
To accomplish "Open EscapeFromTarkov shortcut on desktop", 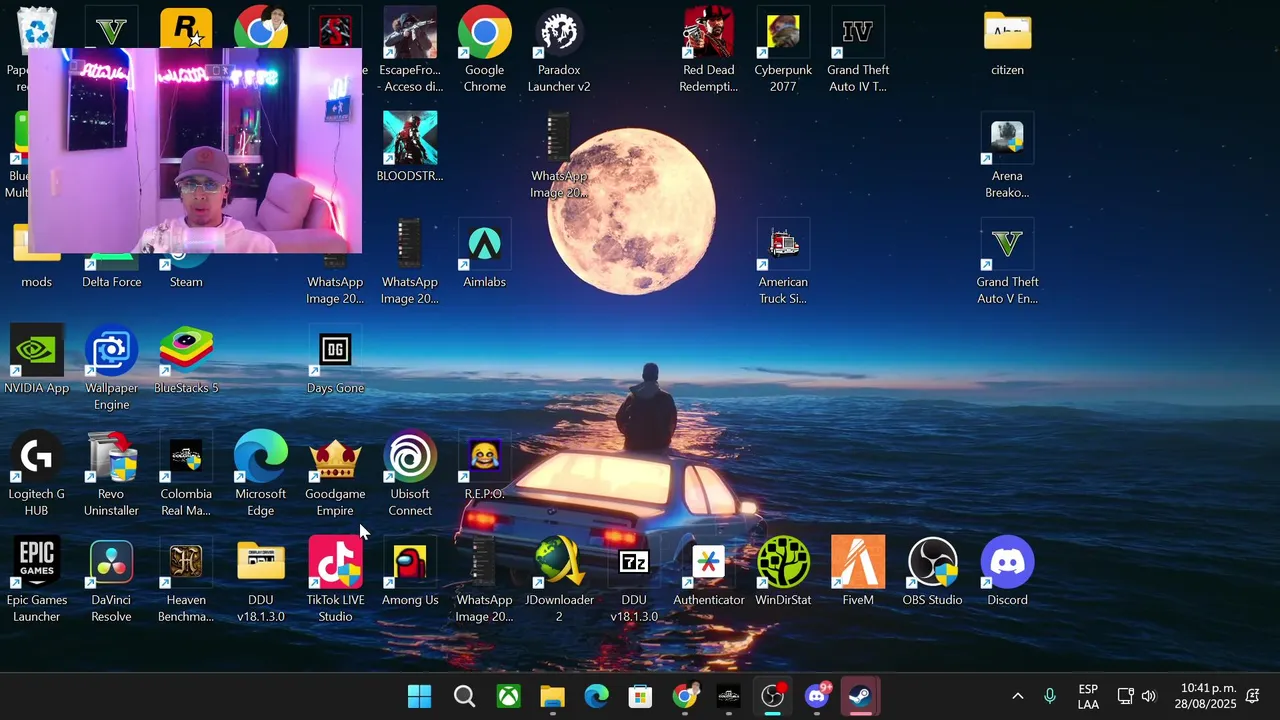I will [410, 50].
